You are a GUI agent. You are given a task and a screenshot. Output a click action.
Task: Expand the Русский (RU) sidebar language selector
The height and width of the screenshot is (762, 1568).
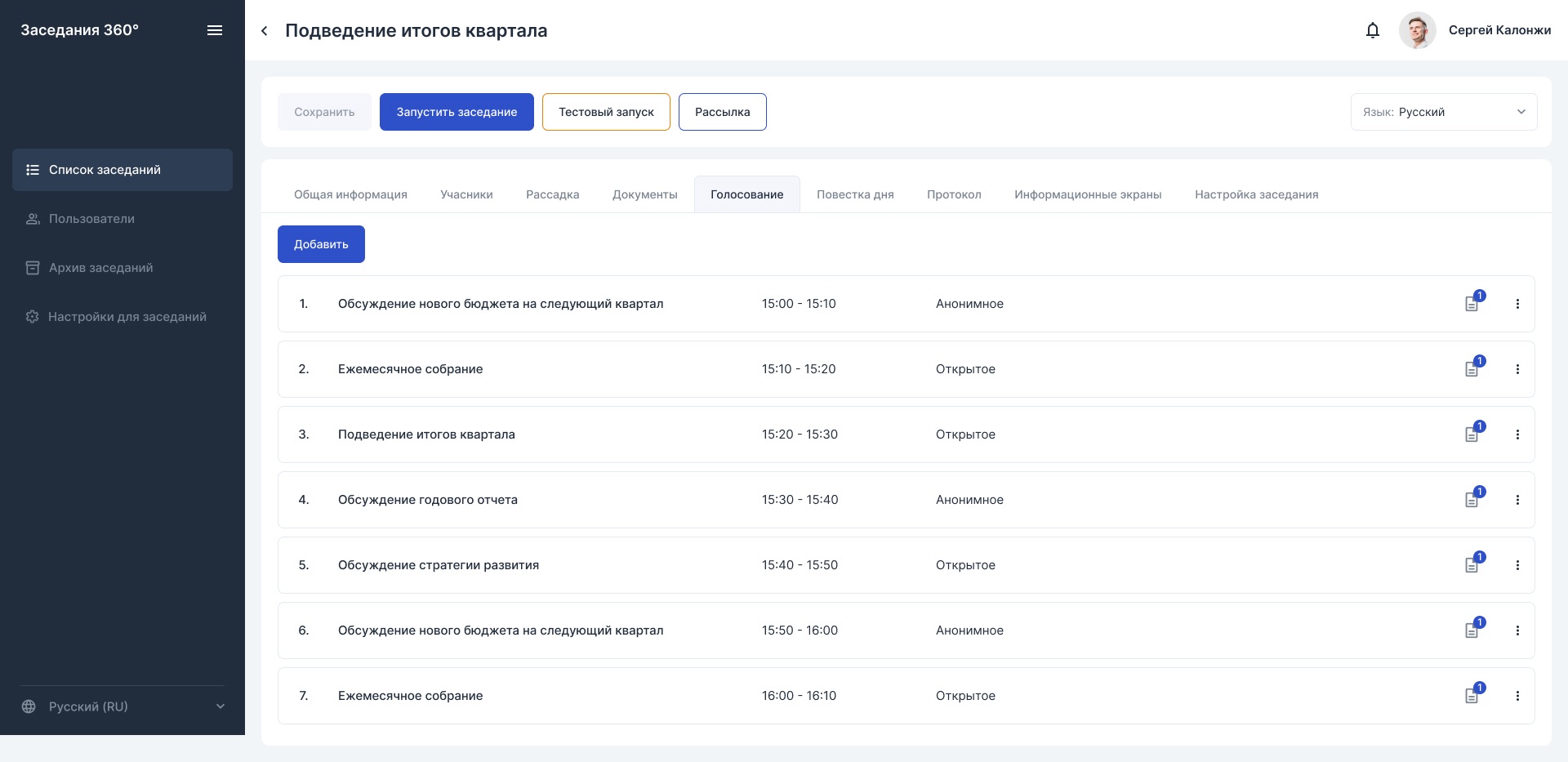click(122, 706)
